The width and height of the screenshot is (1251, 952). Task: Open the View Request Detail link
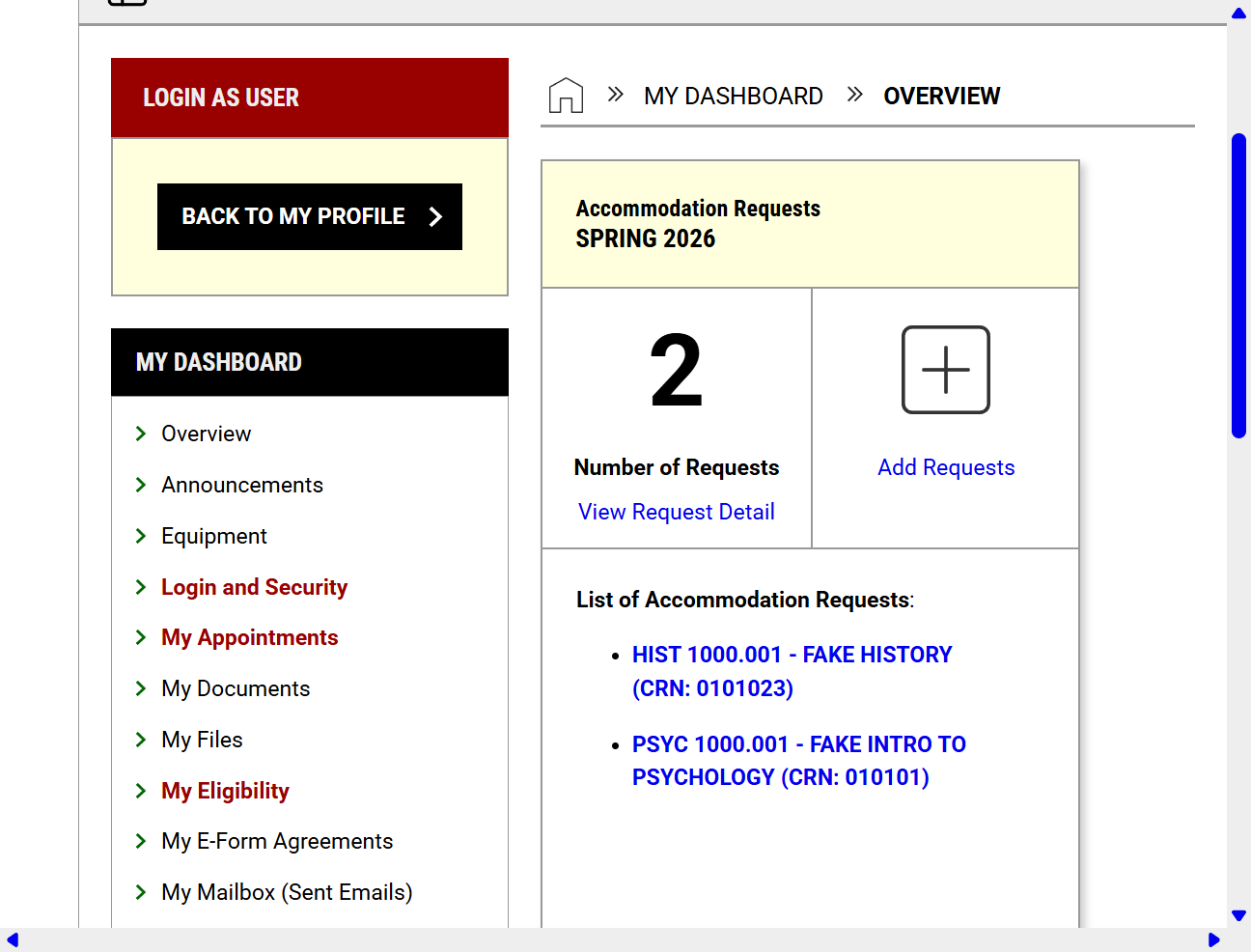click(x=677, y=512)
